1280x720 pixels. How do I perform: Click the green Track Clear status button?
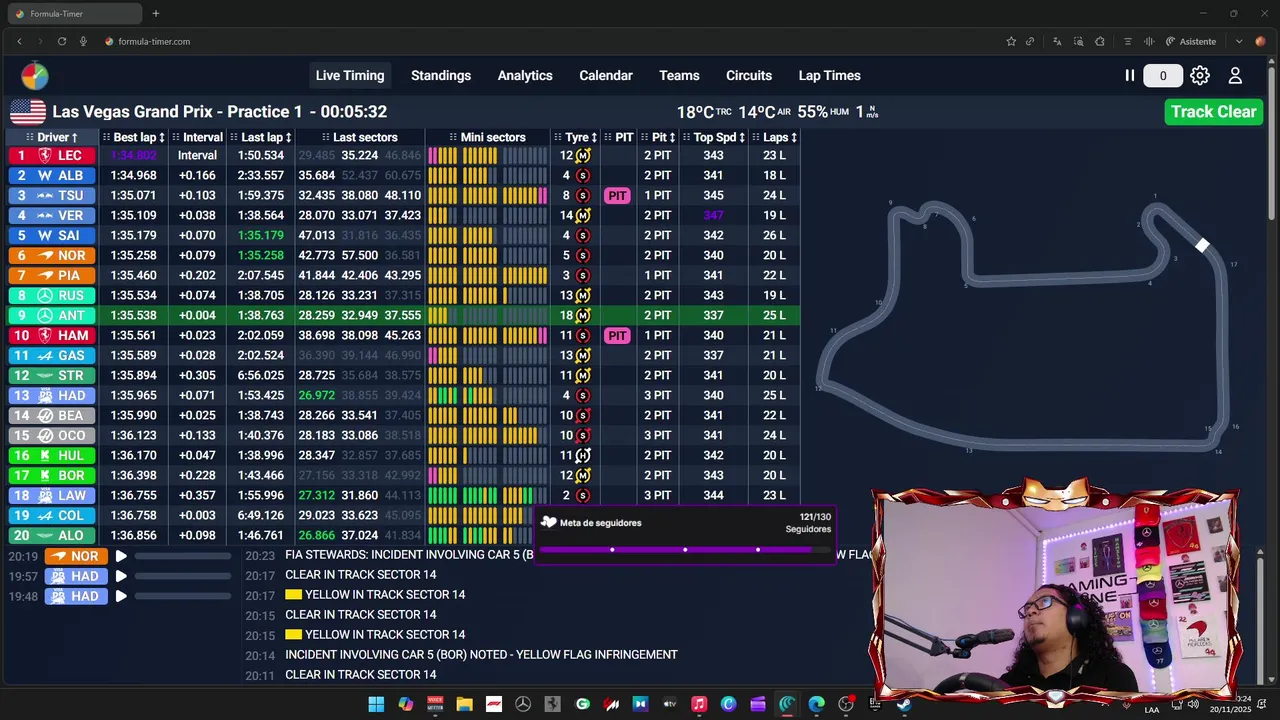coord(1214,111)
